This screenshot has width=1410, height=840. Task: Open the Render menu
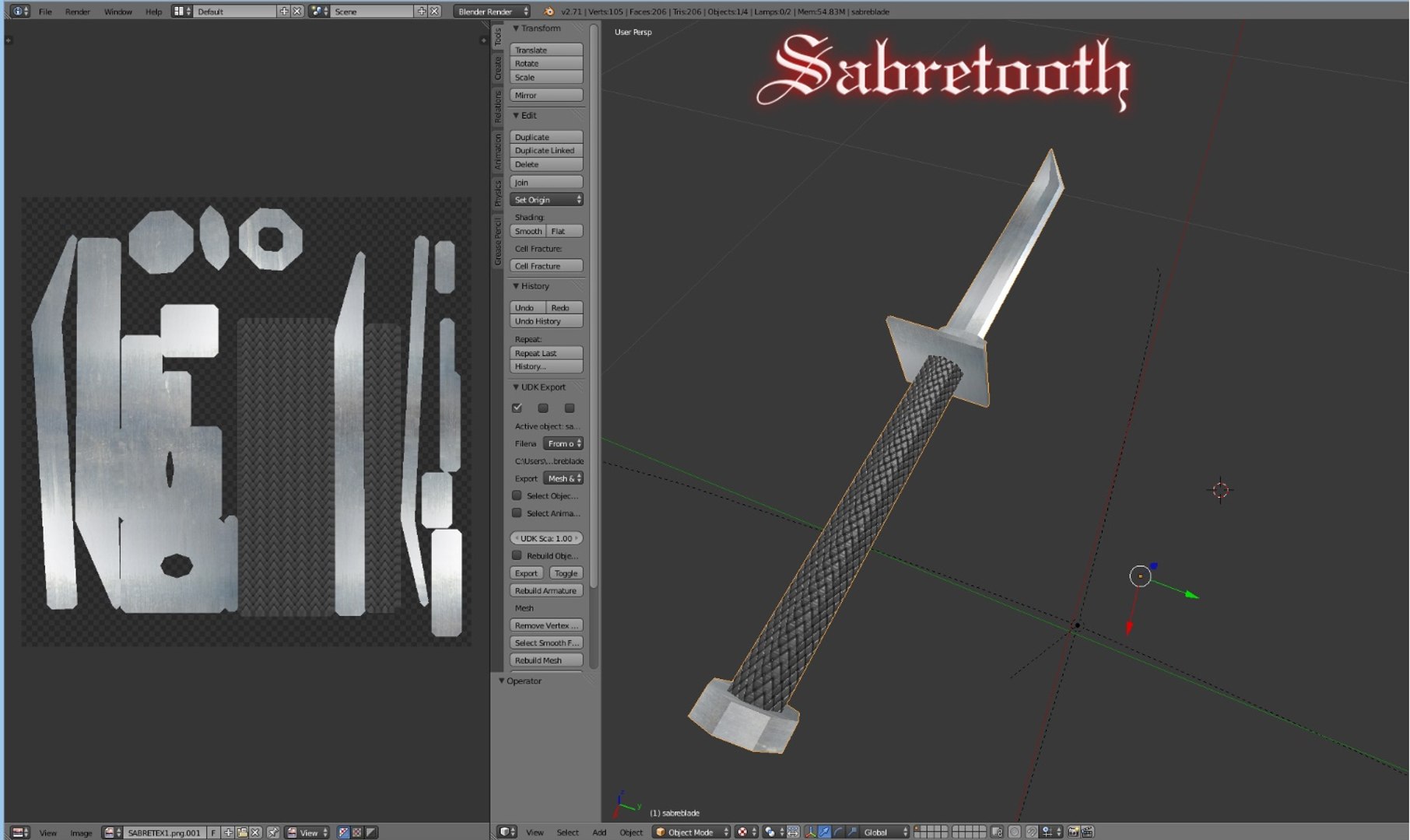pos(77,11)
